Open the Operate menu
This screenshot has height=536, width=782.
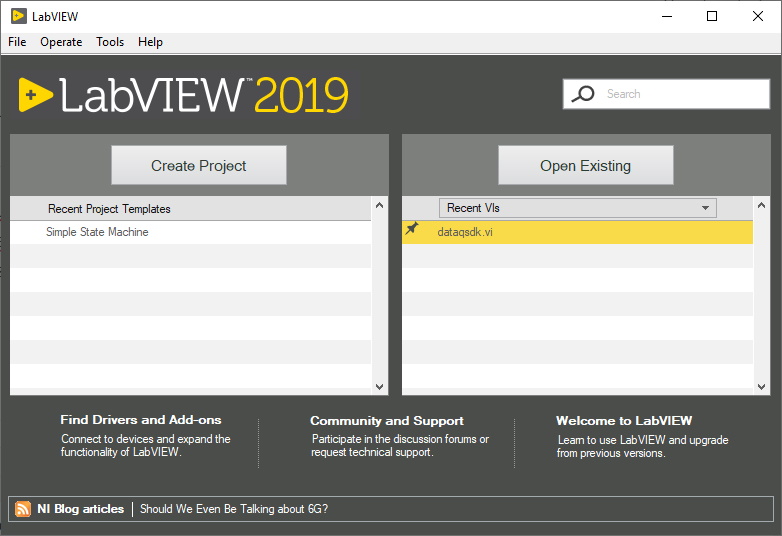(61, 42)
